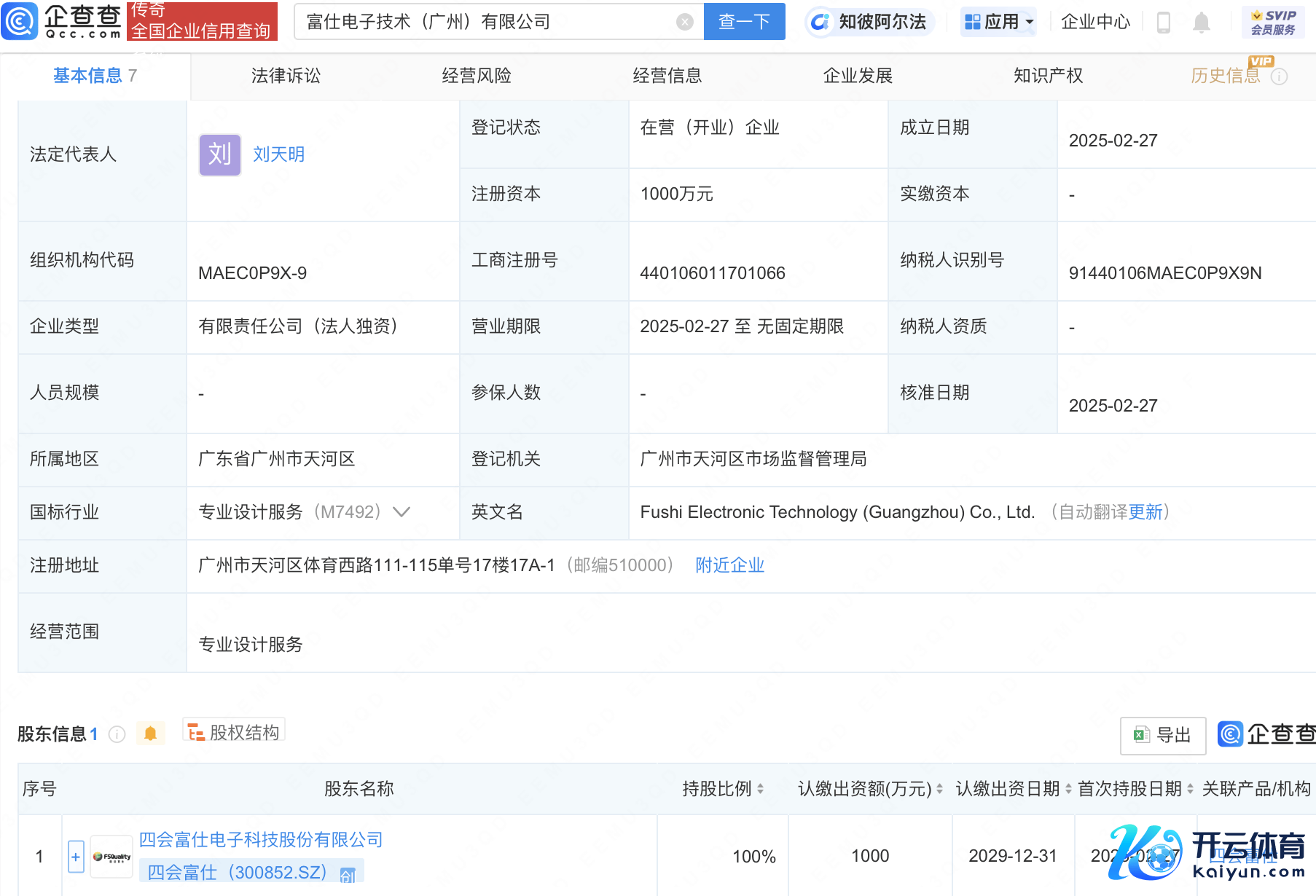Open the mobile phone app icon
The image size is (1316, 896).
pyautogui.click(x=1164, y=23)
